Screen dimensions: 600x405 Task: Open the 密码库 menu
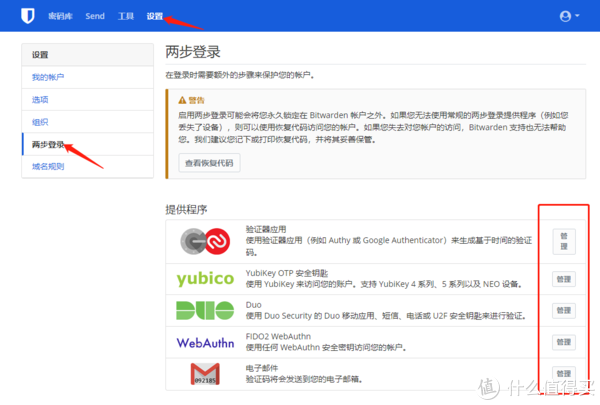click(60, 16)
